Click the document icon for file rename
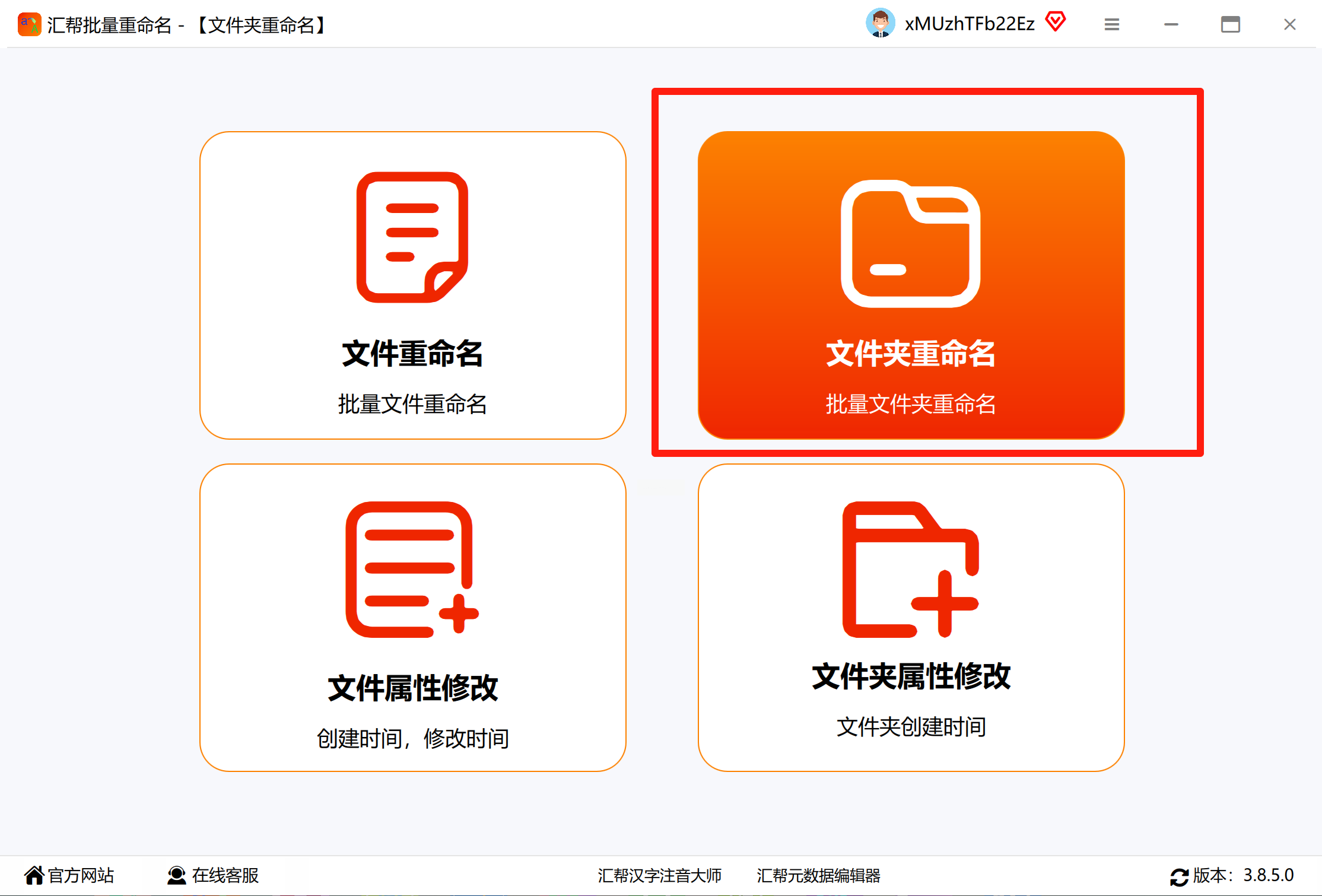The width and height of the screenshot is (1322, 896). click(x=412, y=237)
